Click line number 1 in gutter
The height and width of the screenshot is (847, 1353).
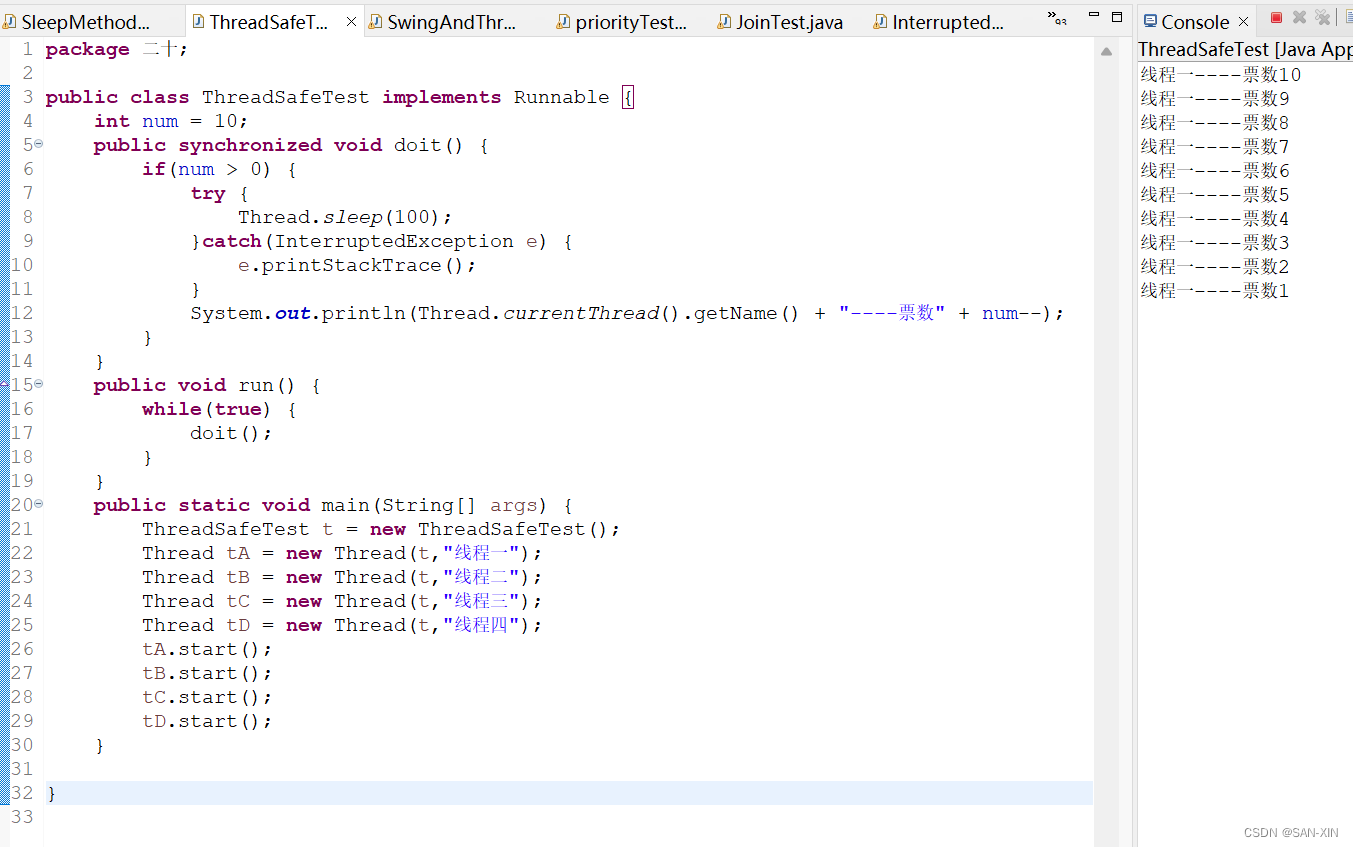(x=27, y=49)
